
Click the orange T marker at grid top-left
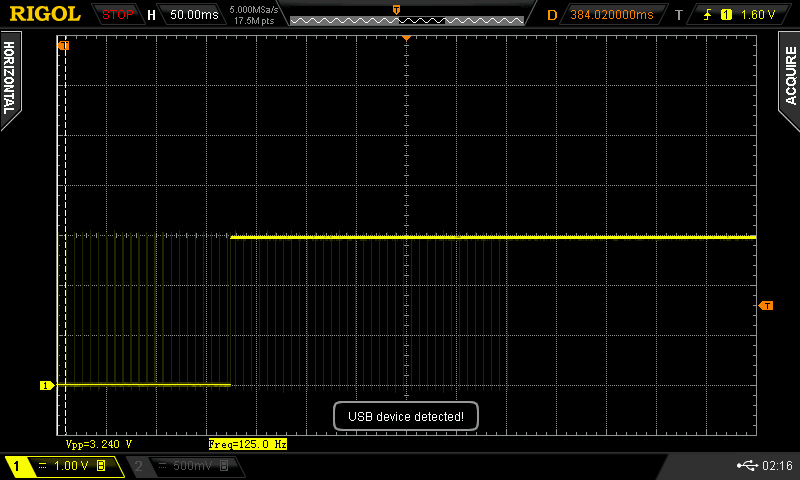coord(63,46)
